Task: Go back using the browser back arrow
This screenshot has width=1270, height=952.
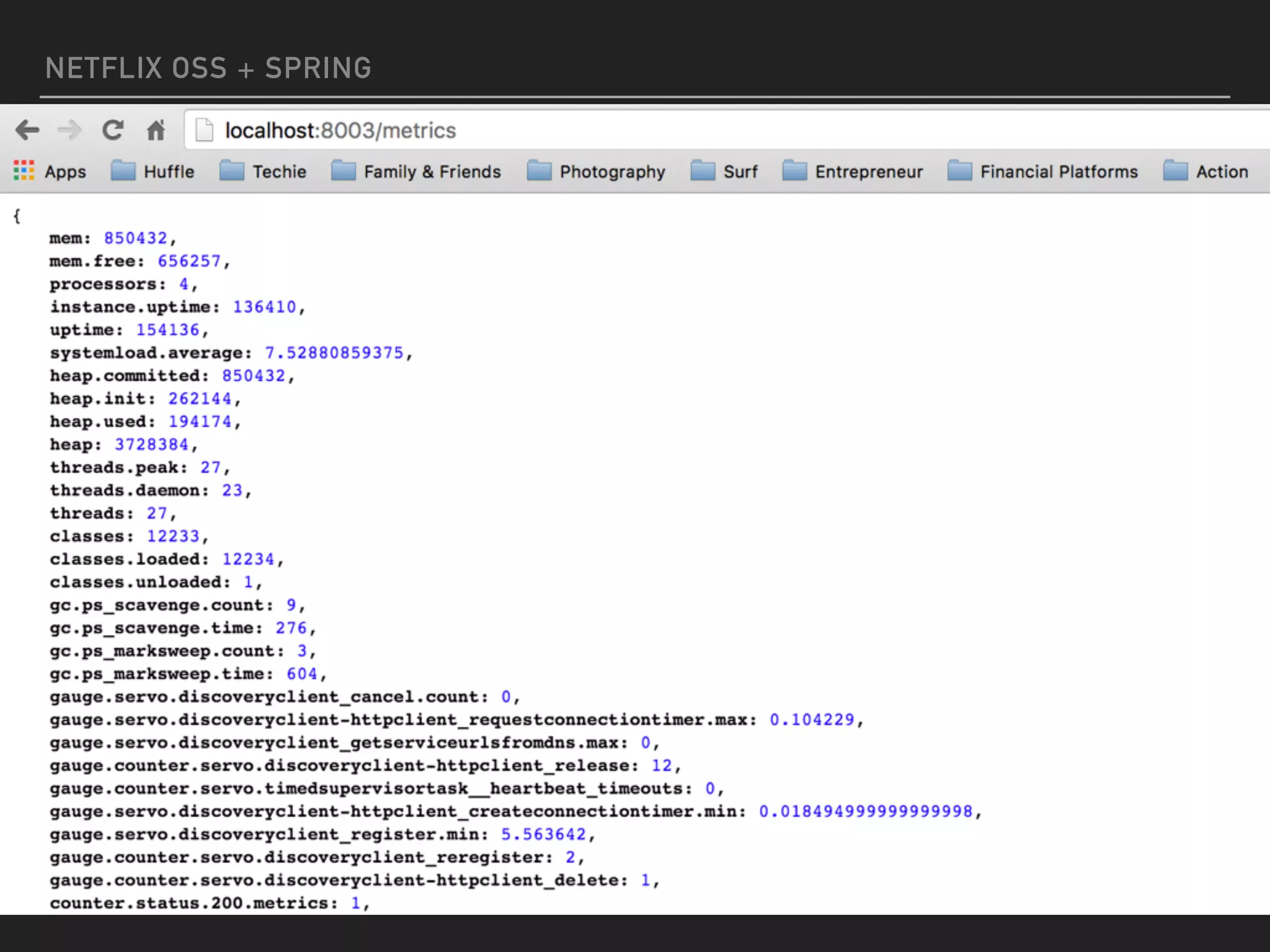Action: pos(27,130)
